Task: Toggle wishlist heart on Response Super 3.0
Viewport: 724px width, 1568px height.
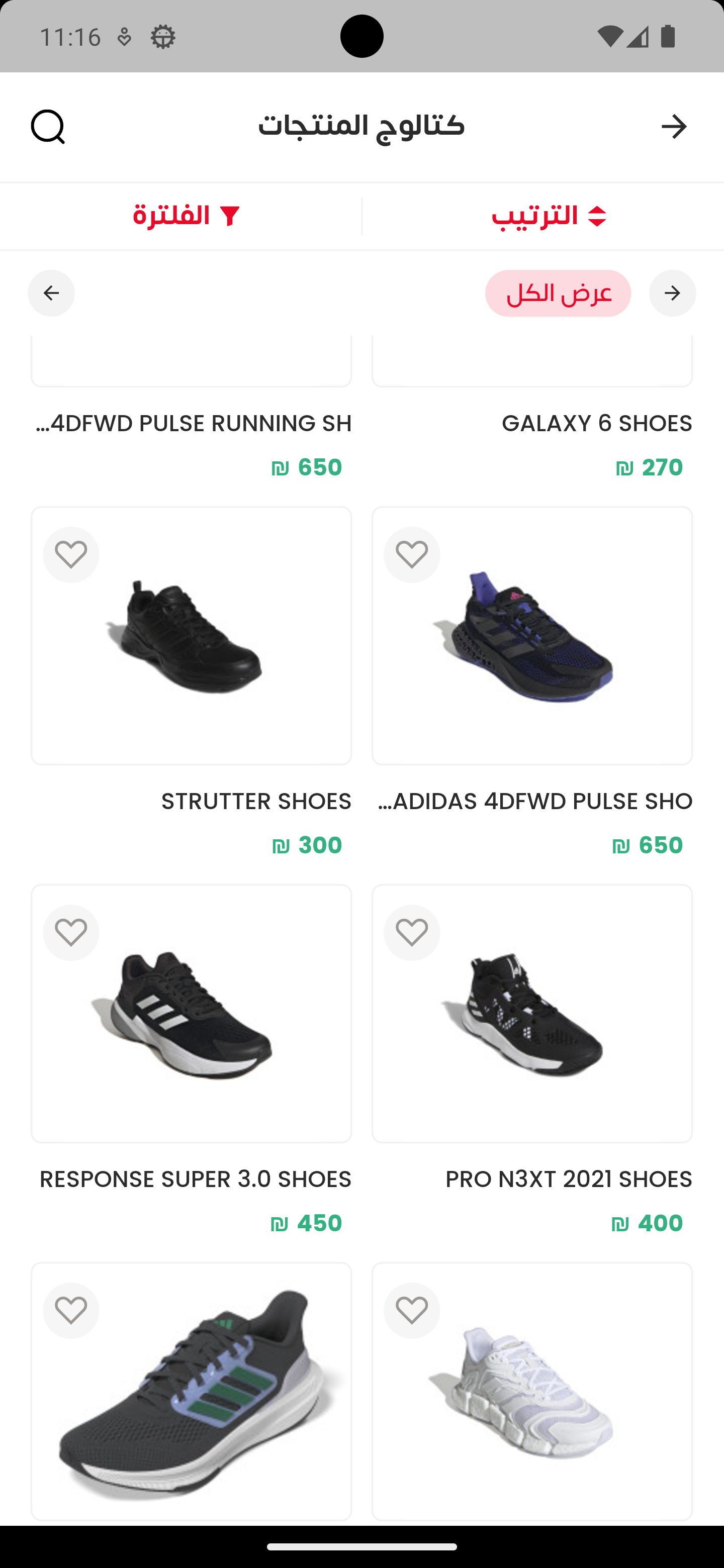Action: 70,933
